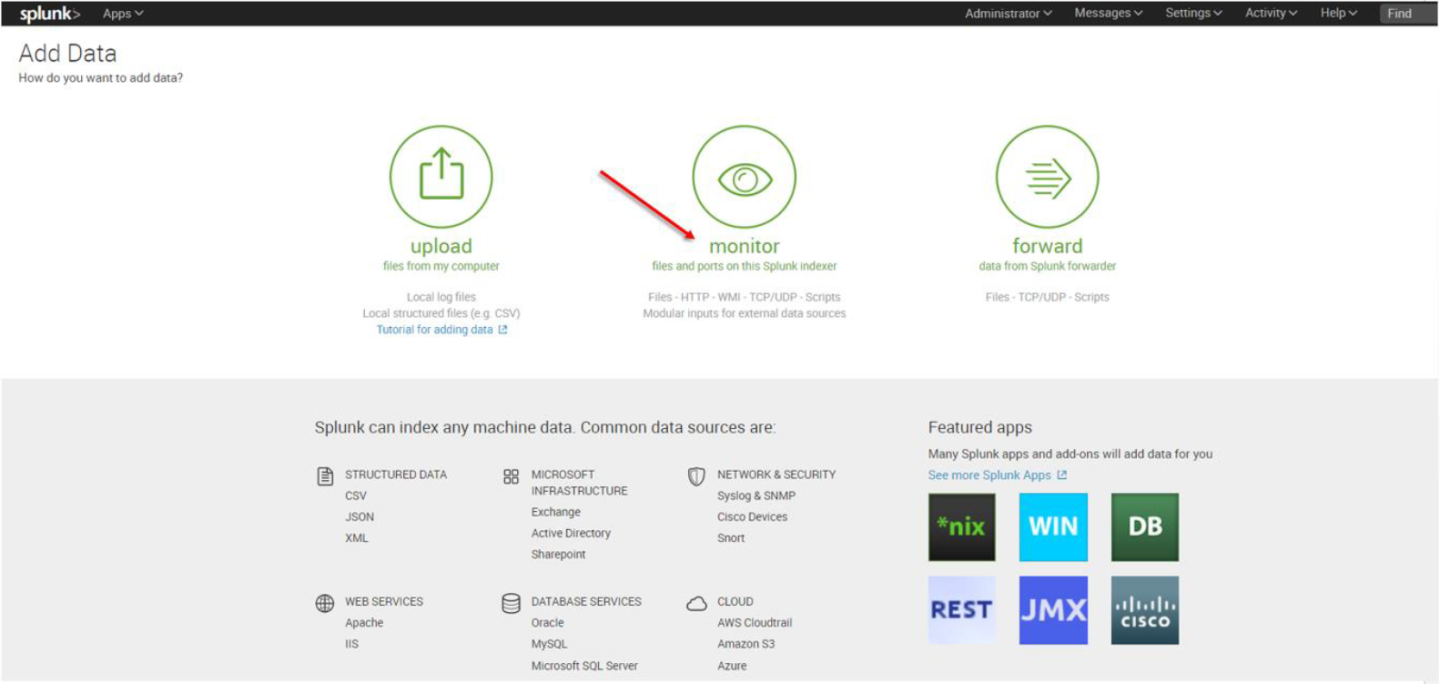Screen dimensions: 1440x684
Task: Expand the Administrator account dropdown
Action: click(x=1007, y=13)
